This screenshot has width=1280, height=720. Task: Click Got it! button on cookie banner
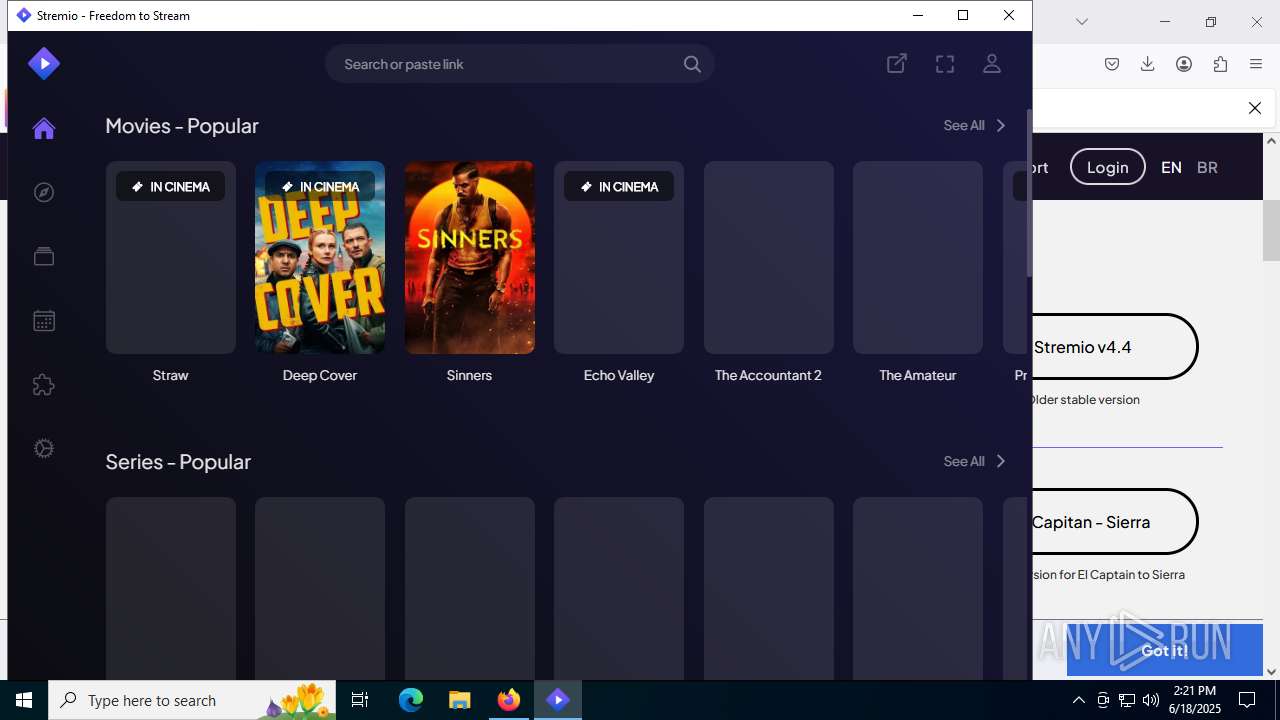pos(1165,650)
